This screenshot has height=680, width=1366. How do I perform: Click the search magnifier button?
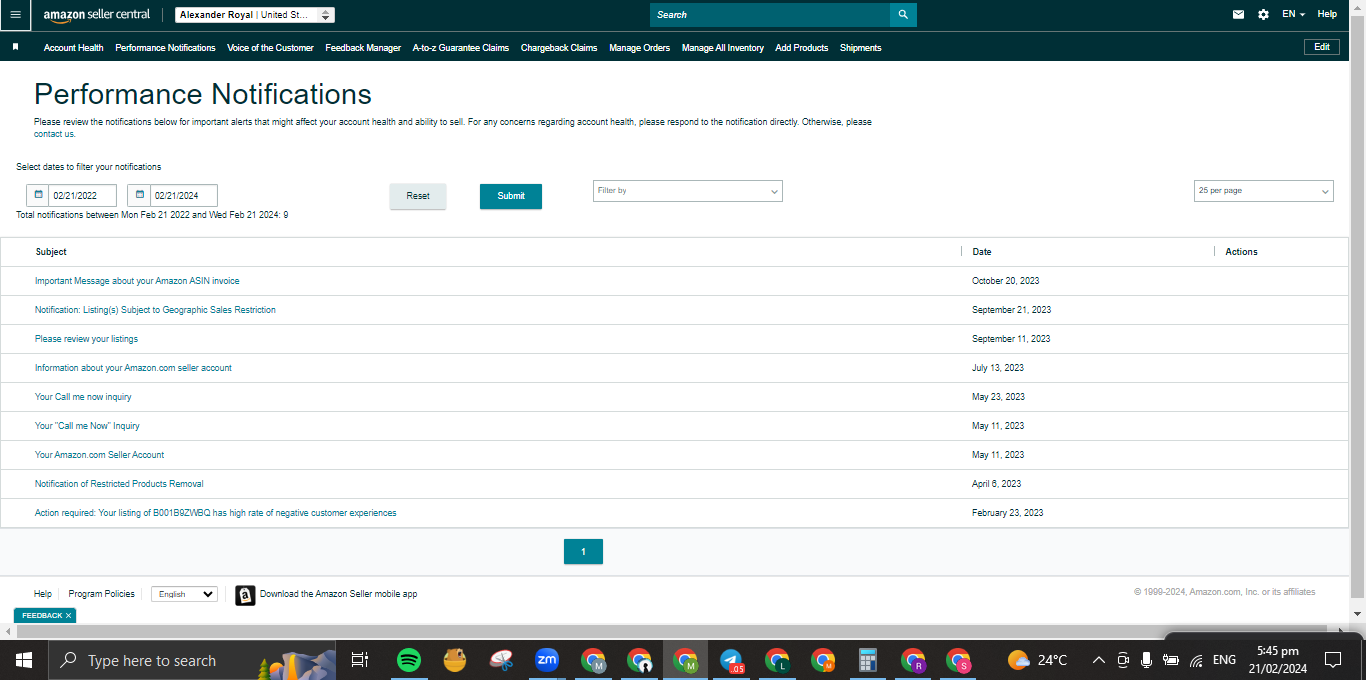click(903, 15)
